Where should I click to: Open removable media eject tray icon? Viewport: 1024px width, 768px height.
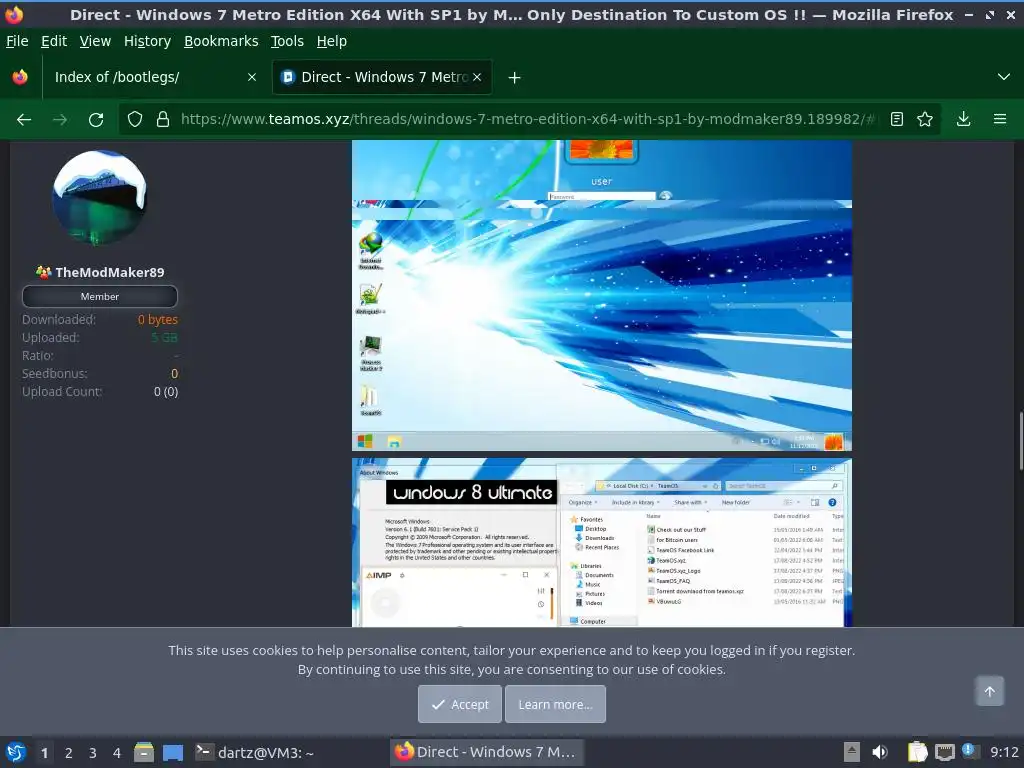[852, 752]
